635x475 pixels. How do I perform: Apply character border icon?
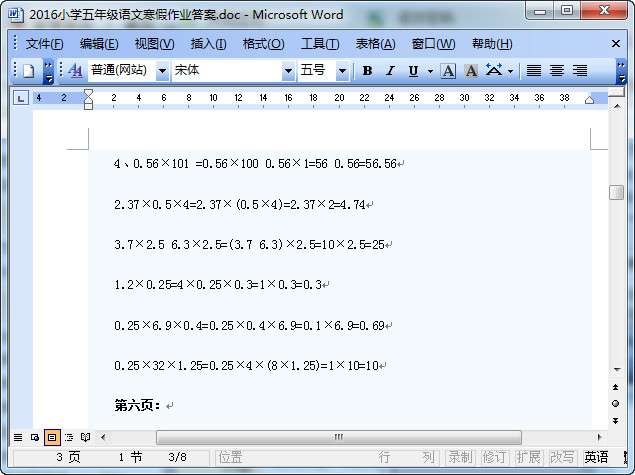point(448,71)
